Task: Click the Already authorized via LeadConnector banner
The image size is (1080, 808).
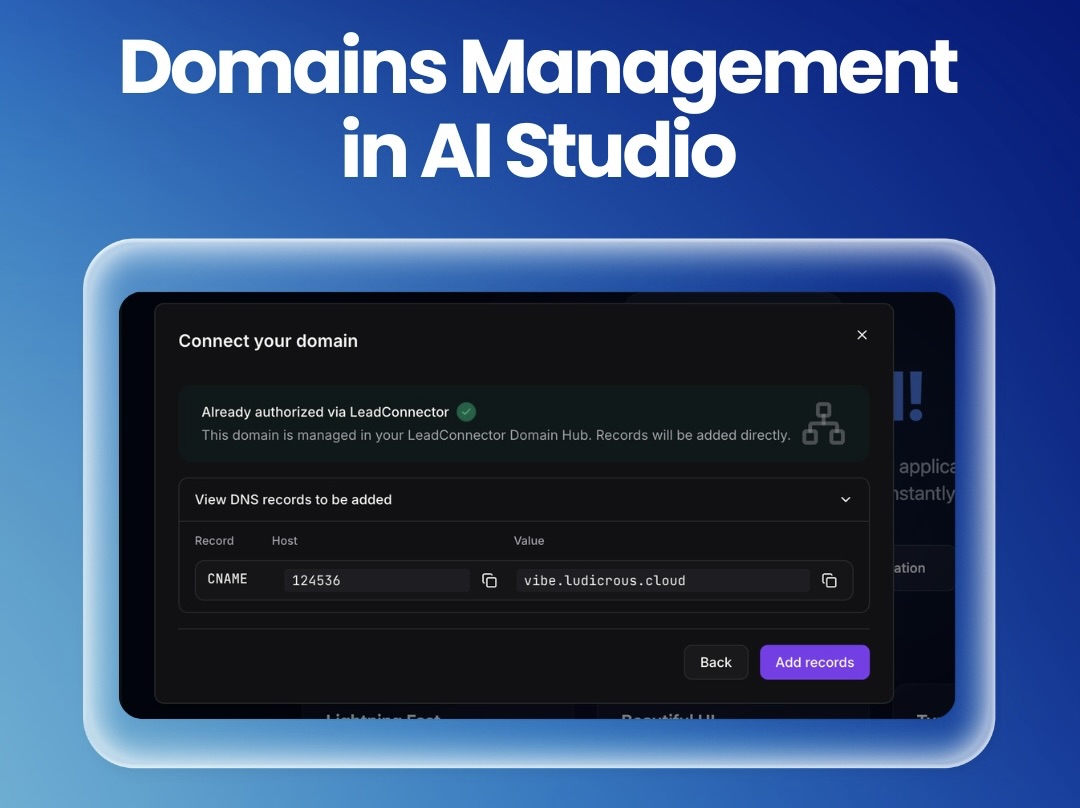Action: [525, 423]
